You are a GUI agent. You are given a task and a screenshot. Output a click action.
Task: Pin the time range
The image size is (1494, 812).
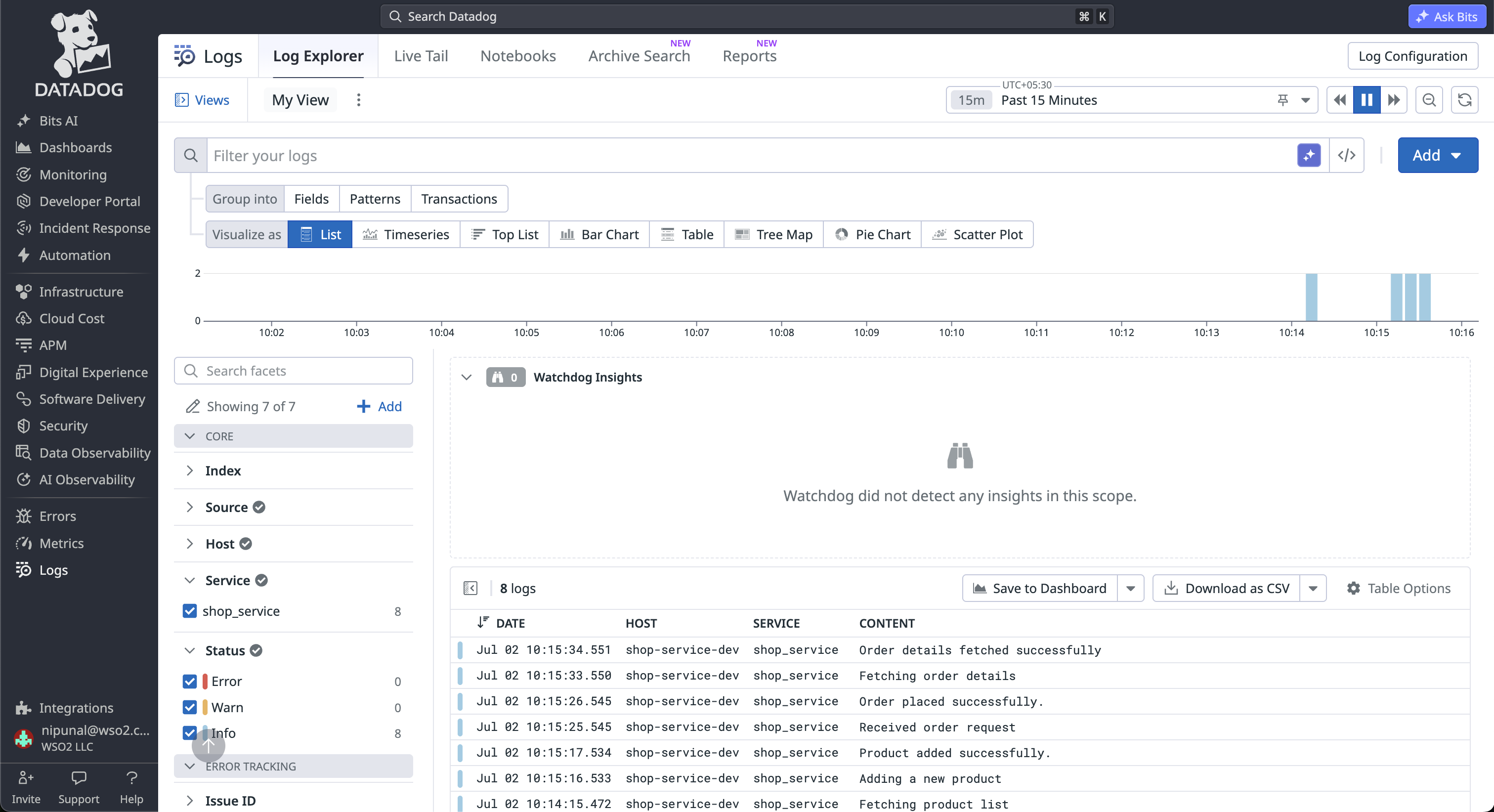[x=1283, y=100]
